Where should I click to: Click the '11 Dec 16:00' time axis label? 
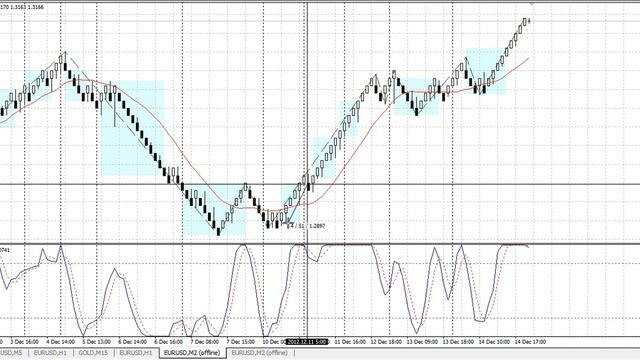350,342
